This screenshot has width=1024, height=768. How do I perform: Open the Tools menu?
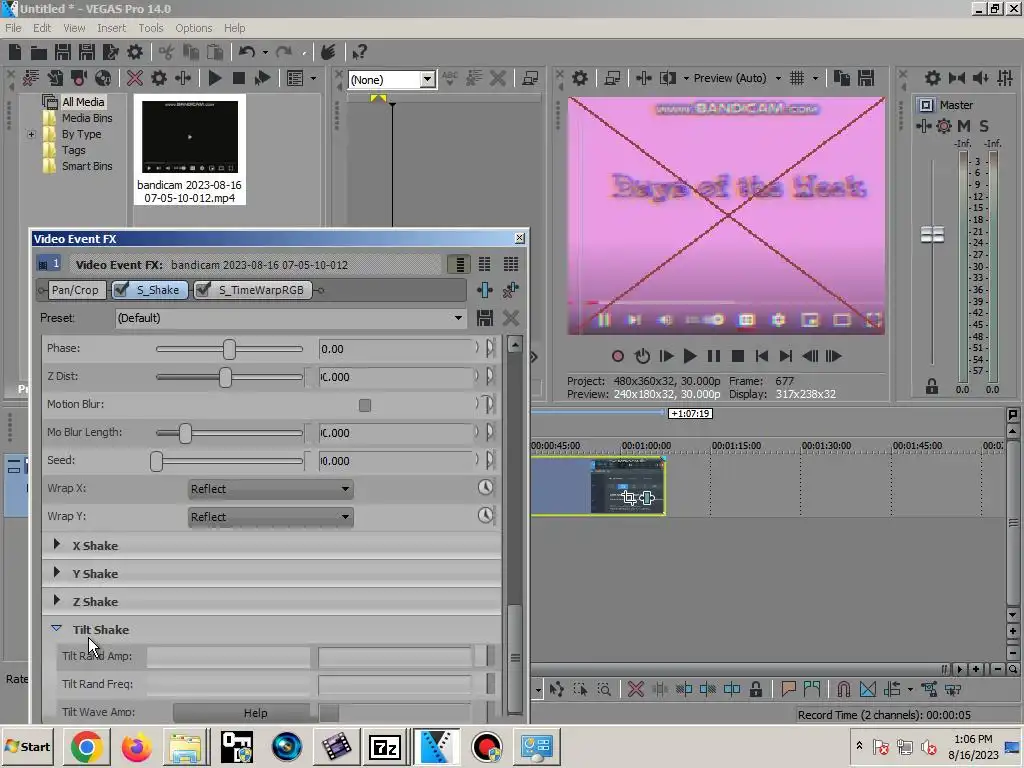click(151, 28)
